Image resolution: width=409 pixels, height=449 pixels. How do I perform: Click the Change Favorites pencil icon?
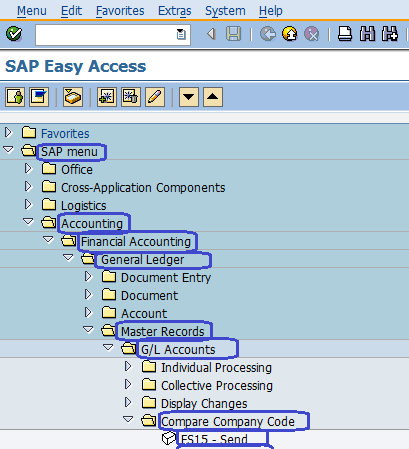tap(155, 97)
